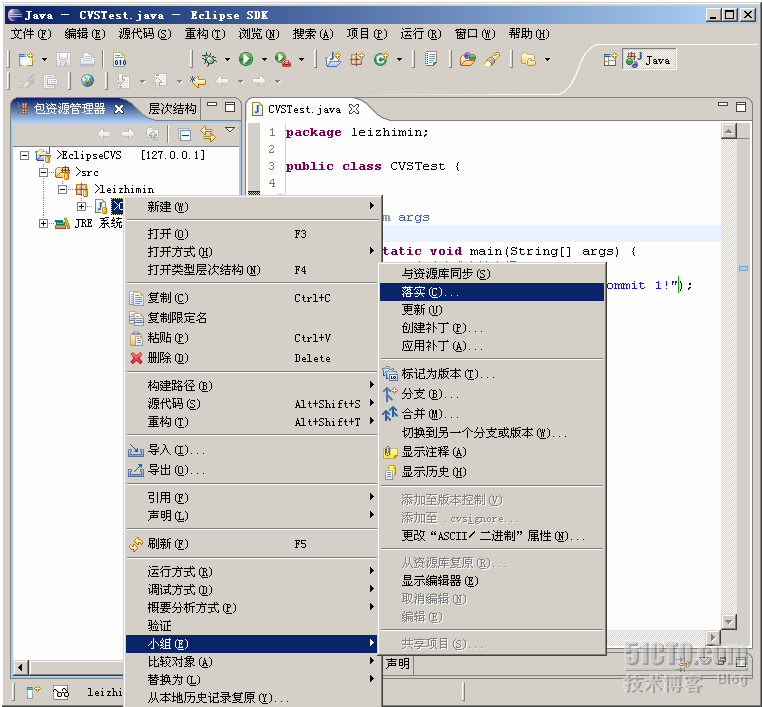The width and height of the screenshot is (762, 707).
Task: Open the 重构(T) menu in menu bar
Action: (x=203, y=34)
